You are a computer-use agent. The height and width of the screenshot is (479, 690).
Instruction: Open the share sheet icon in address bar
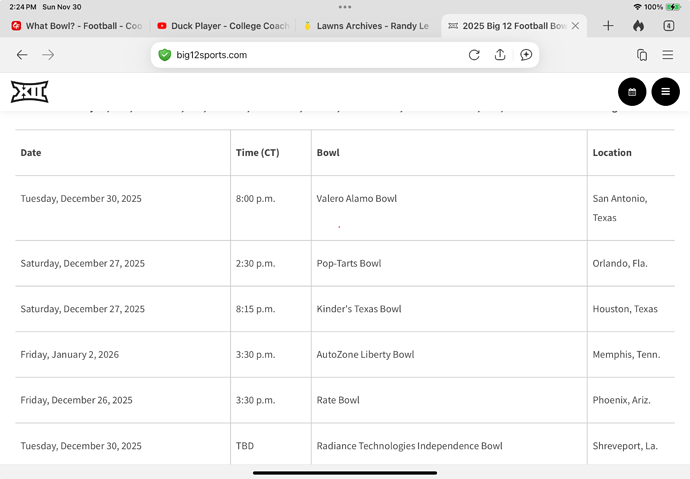[500, 55]
